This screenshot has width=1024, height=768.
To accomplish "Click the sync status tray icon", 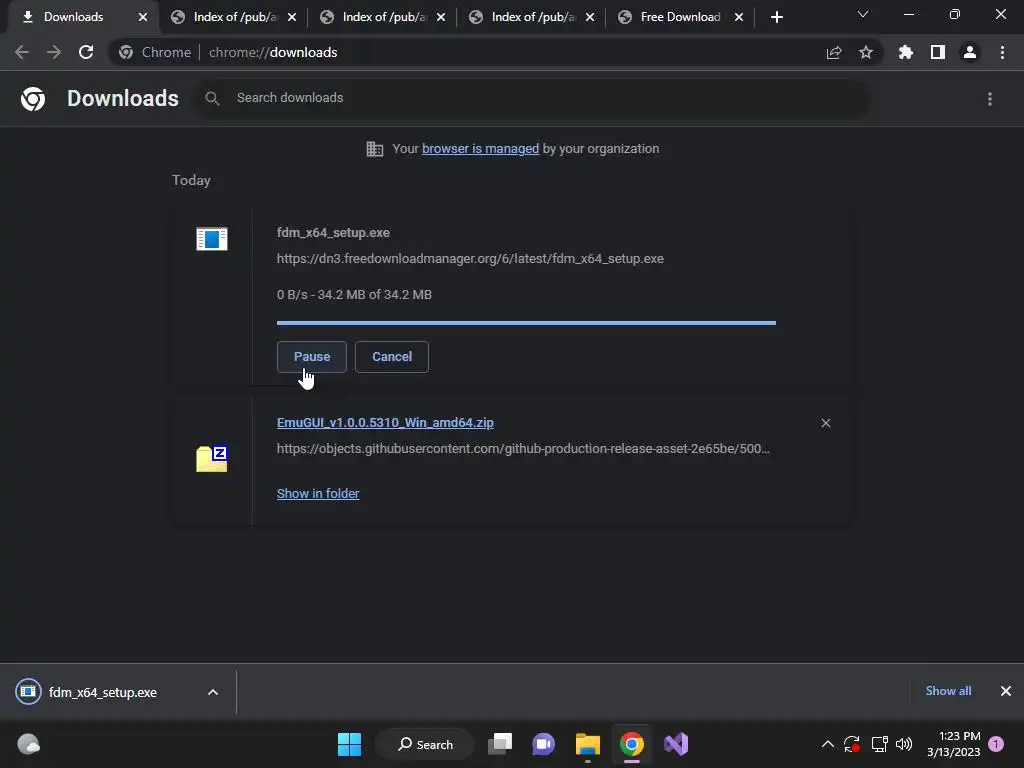I will point(852,744).
